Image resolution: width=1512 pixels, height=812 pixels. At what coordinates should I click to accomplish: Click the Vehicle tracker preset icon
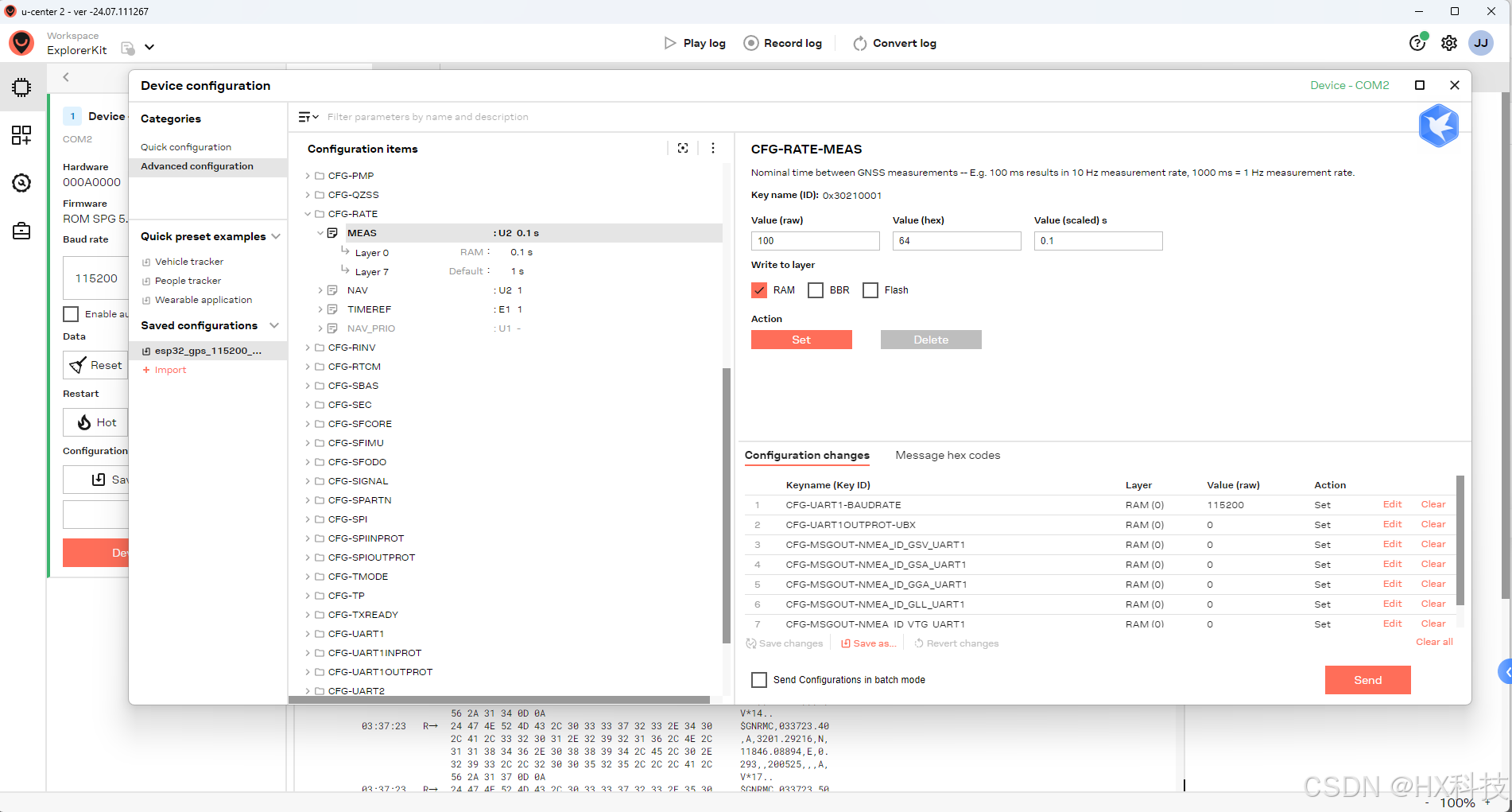[146, 262]
